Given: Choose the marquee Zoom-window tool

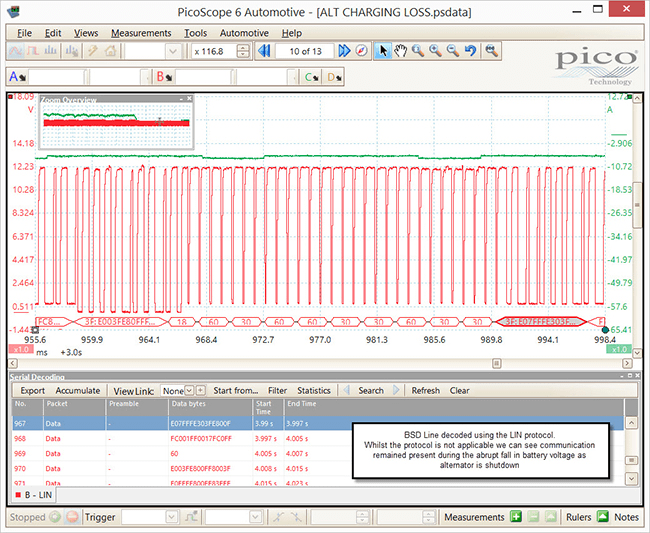Looking at the screenshot, I should pyautogui.click(x=418, y=51).
